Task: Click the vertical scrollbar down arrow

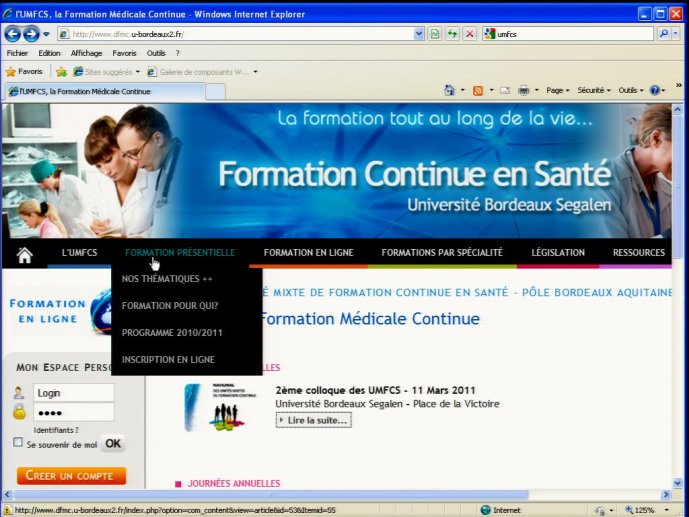Action: point(677,483)
